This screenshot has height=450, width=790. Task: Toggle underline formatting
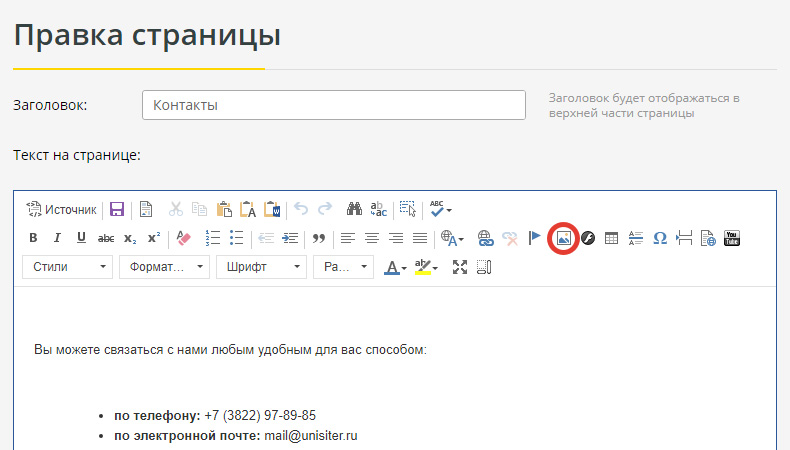[x=81, y=238]
